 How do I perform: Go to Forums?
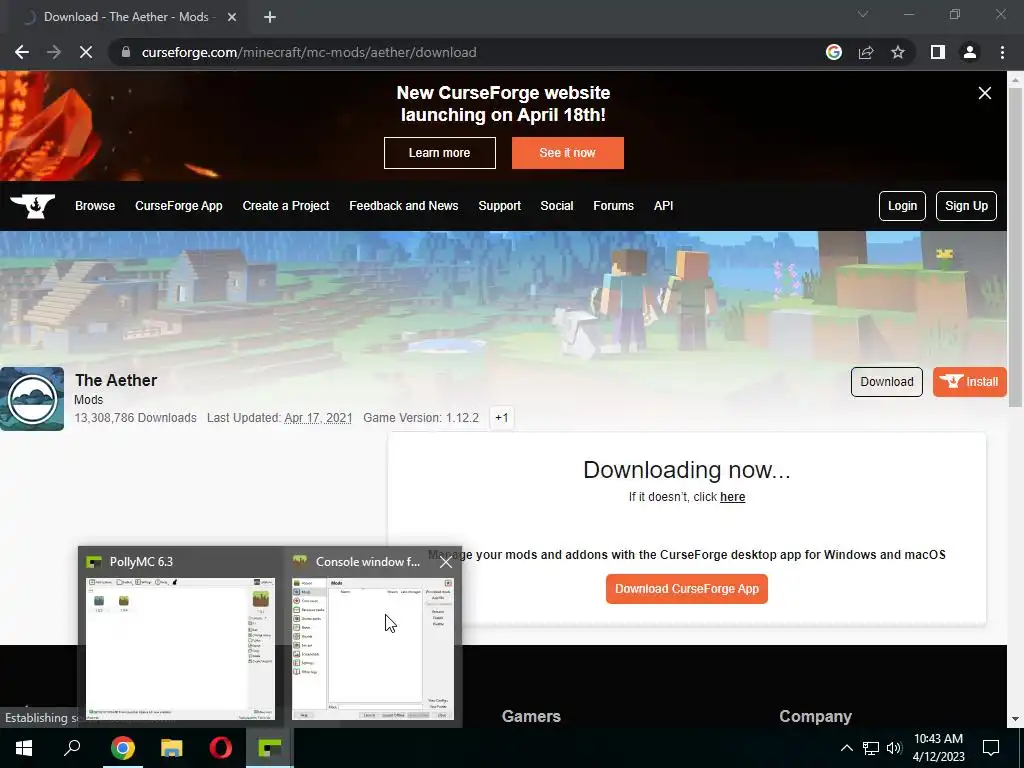click(613, 206)
